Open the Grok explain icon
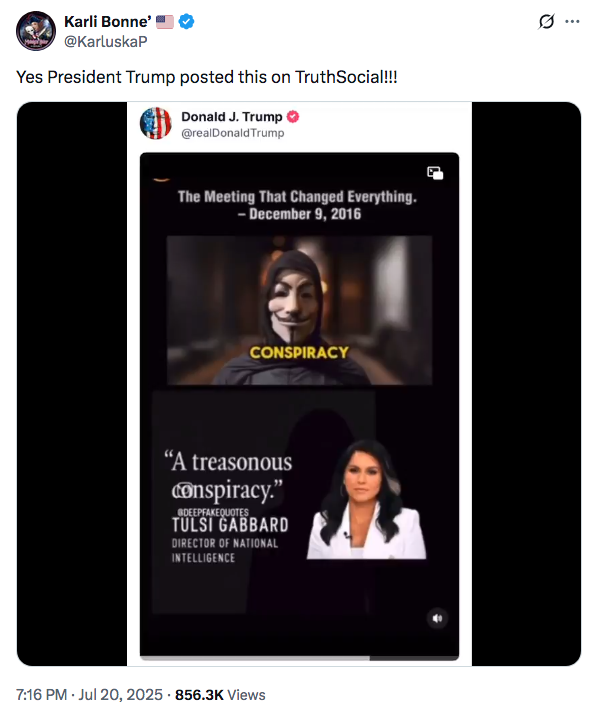 [x=546, y=22]
